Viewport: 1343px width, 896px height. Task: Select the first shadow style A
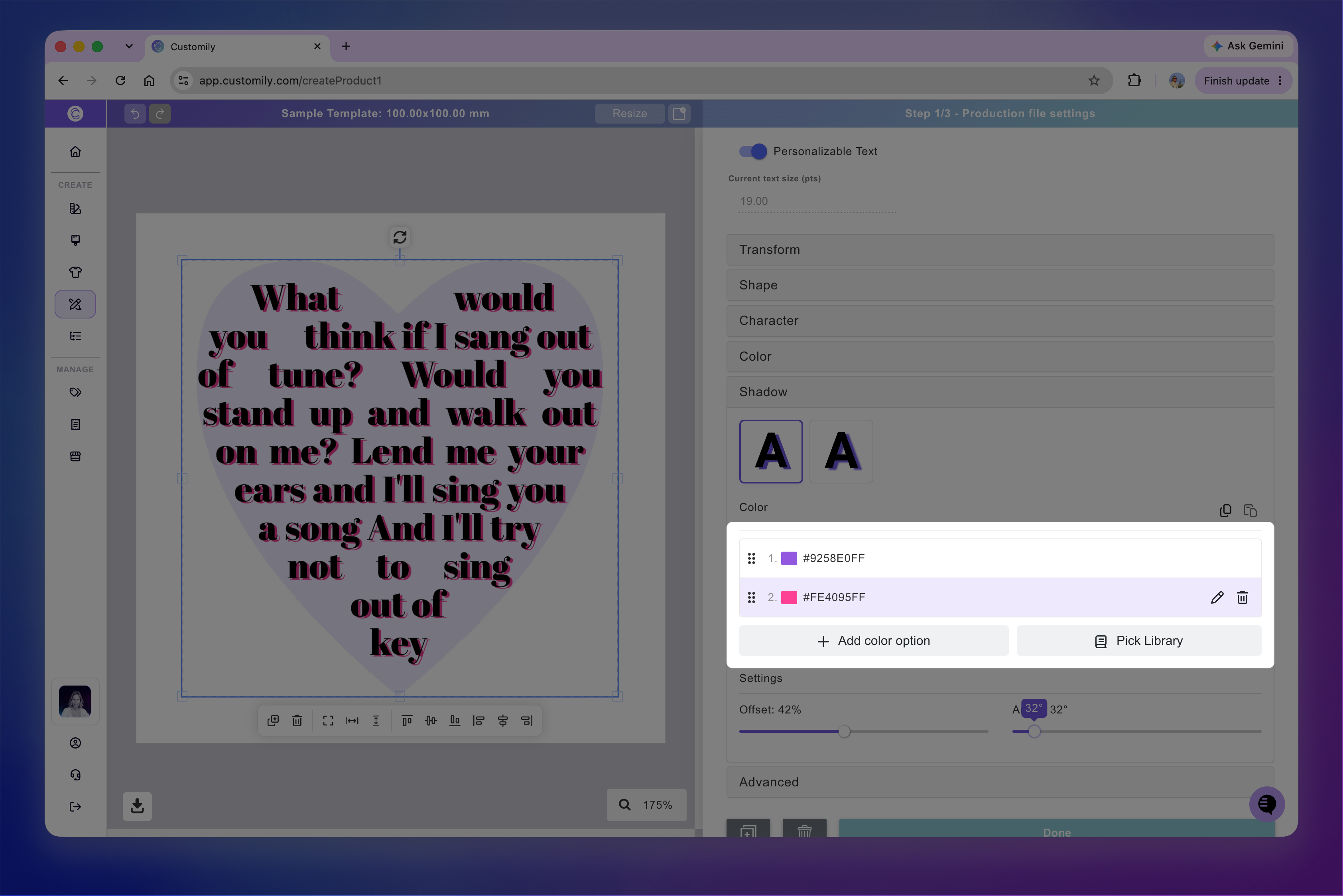771,452
